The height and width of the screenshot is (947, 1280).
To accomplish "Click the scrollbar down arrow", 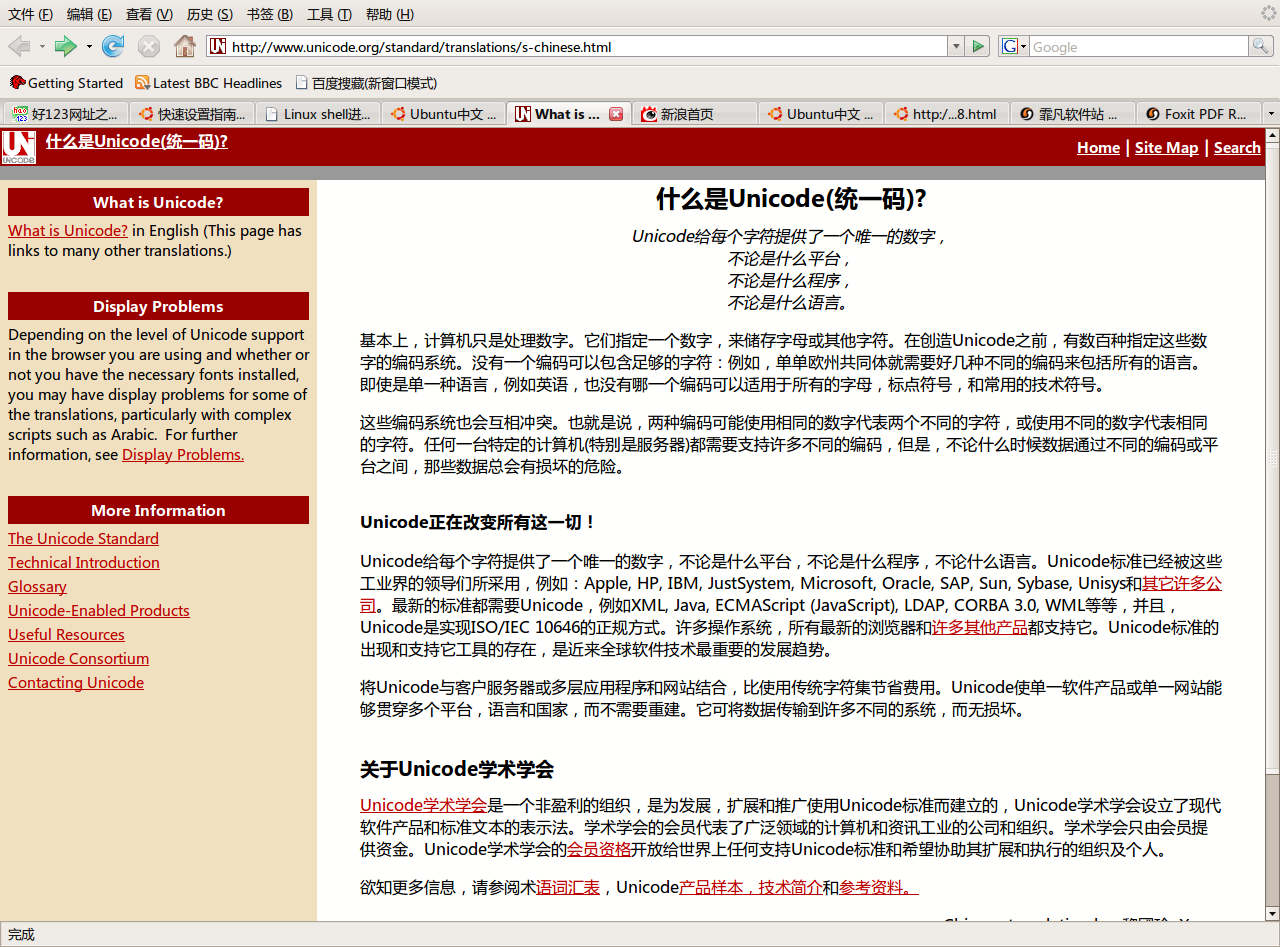I will [x=1272, y=914].
